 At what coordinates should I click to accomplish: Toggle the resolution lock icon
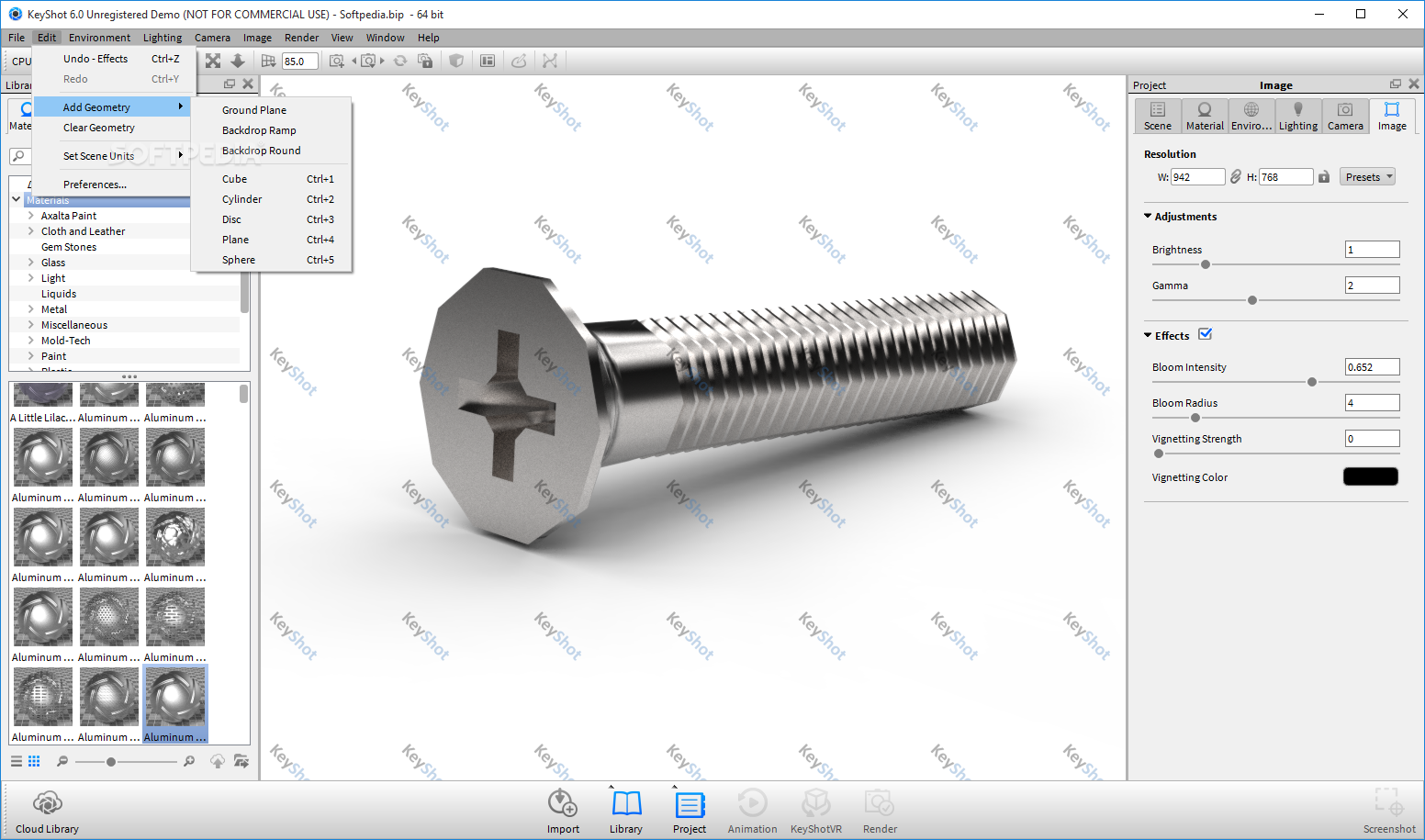(x=1324, y=176)
